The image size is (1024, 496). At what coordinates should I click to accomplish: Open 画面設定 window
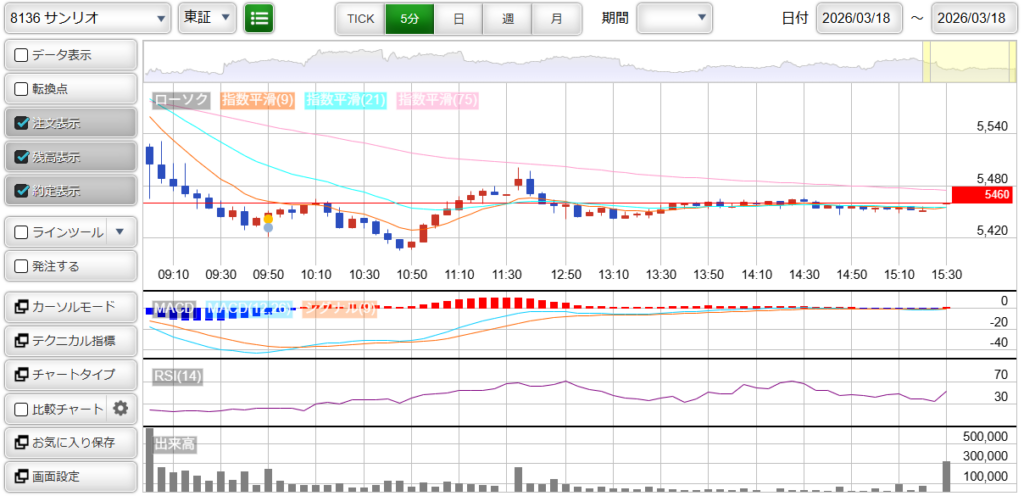coord(70,476)
